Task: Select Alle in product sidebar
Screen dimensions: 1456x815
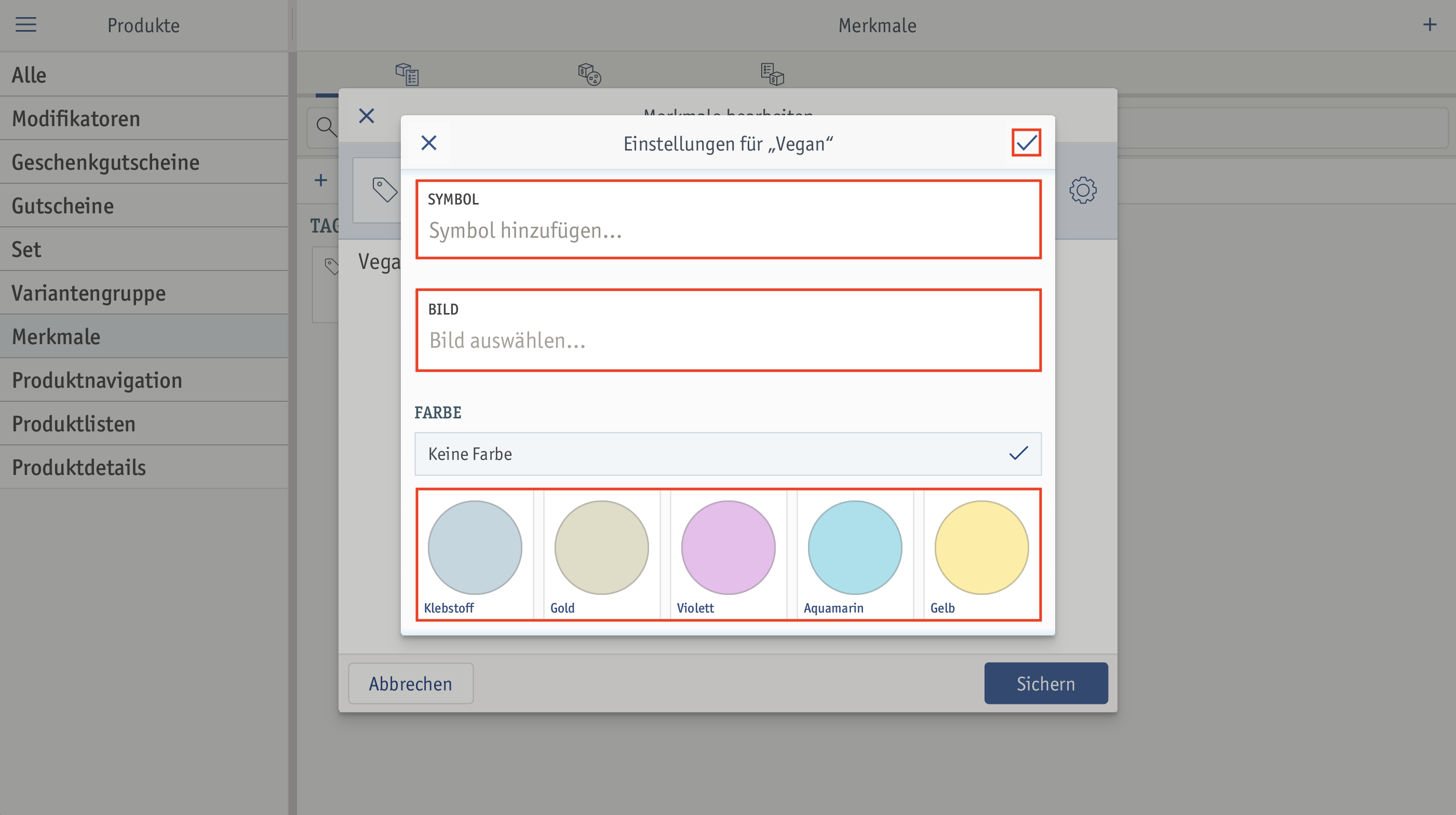Action: tap(144, 75)
